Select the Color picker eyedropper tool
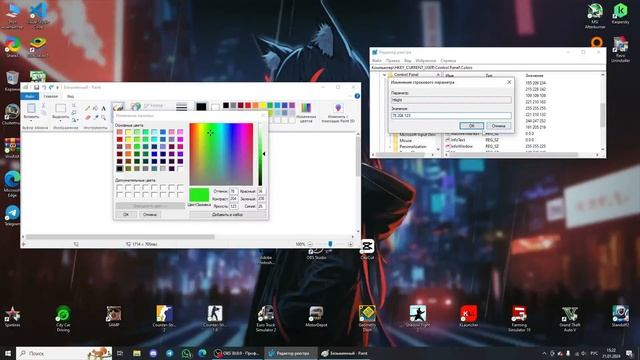 [x=95, y=118]
